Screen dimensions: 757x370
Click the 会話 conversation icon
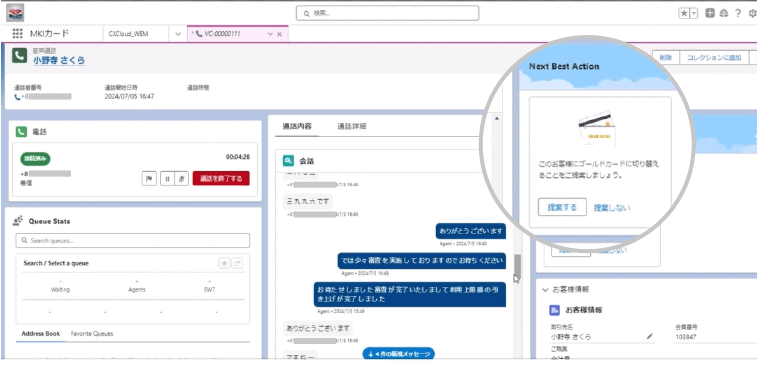click(x=288, y=160)
